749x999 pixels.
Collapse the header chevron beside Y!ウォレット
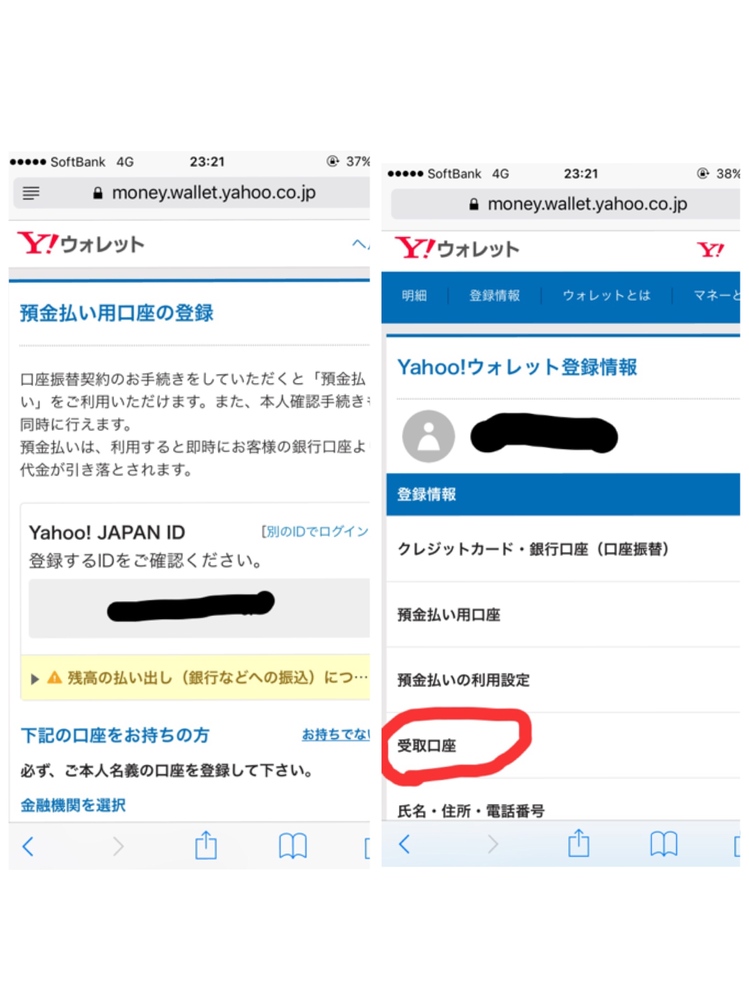360,243
